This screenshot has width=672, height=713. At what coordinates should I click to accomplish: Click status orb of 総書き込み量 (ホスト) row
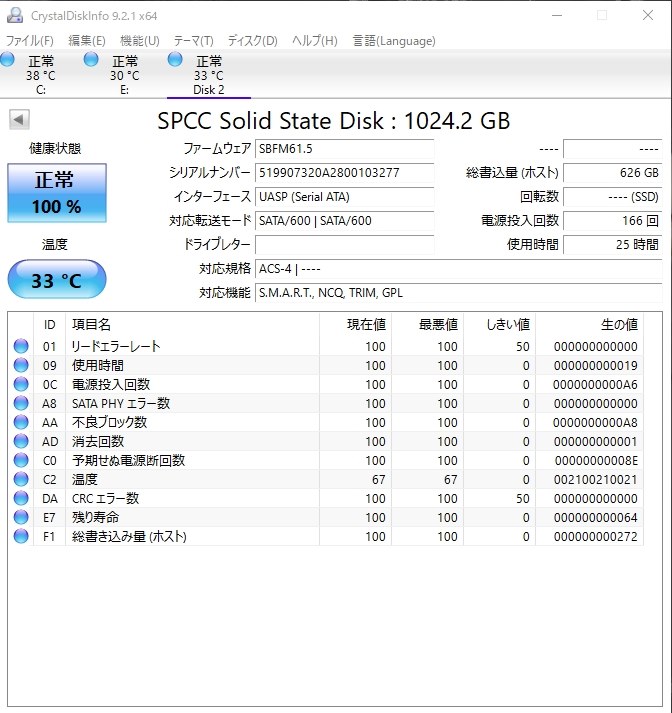tap(21, 536)
